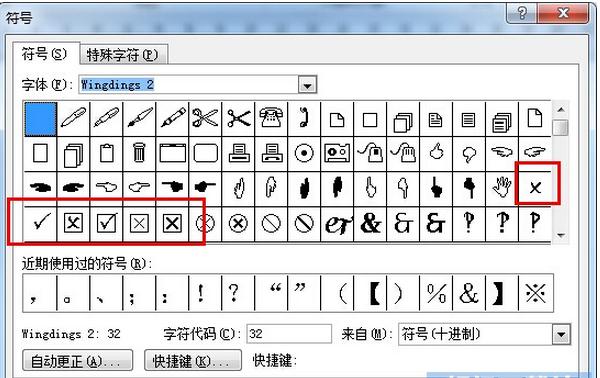This screenshot has height=378, width=600.
Task: Select the right double quote in recent symbols
Action: (304, 293)
